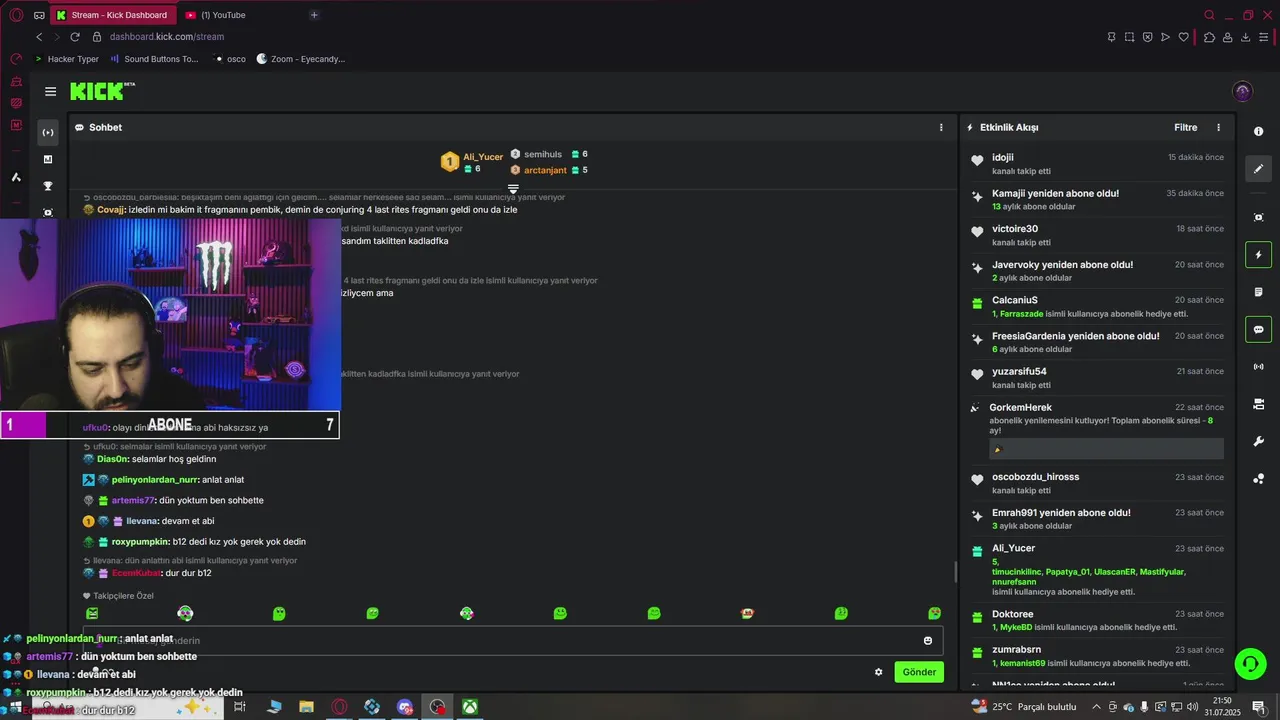Open File Explorer from the taskbar

click(x=306, y=707)
